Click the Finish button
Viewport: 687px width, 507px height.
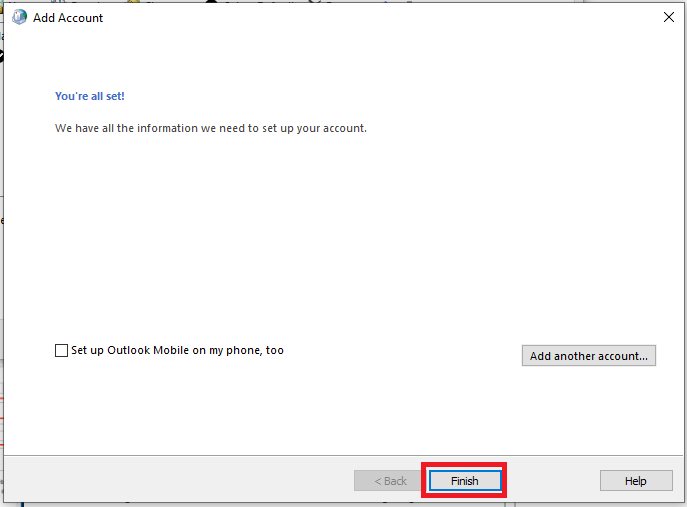click(464, 481)
